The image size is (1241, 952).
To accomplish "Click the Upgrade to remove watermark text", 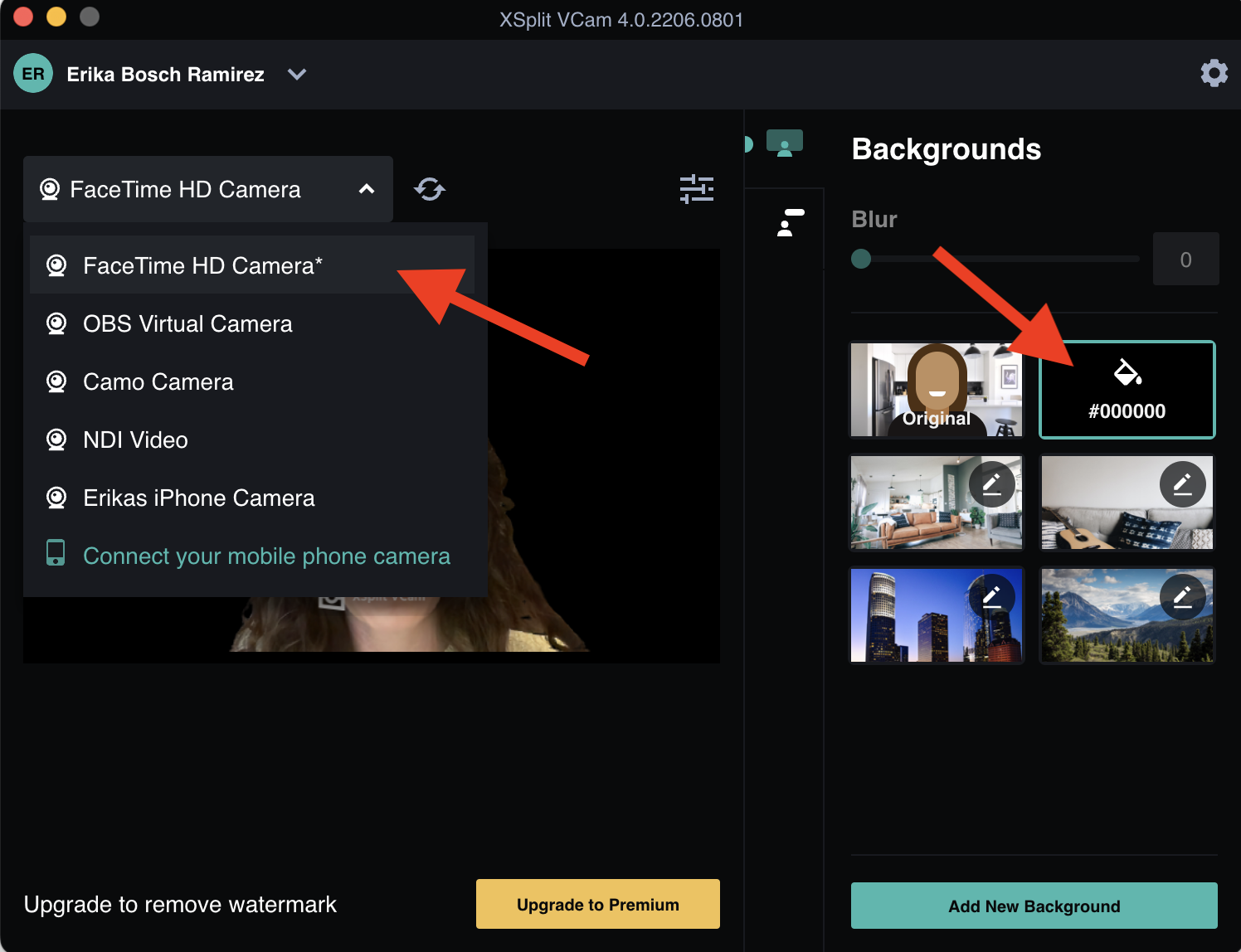I will click(180, 904).
